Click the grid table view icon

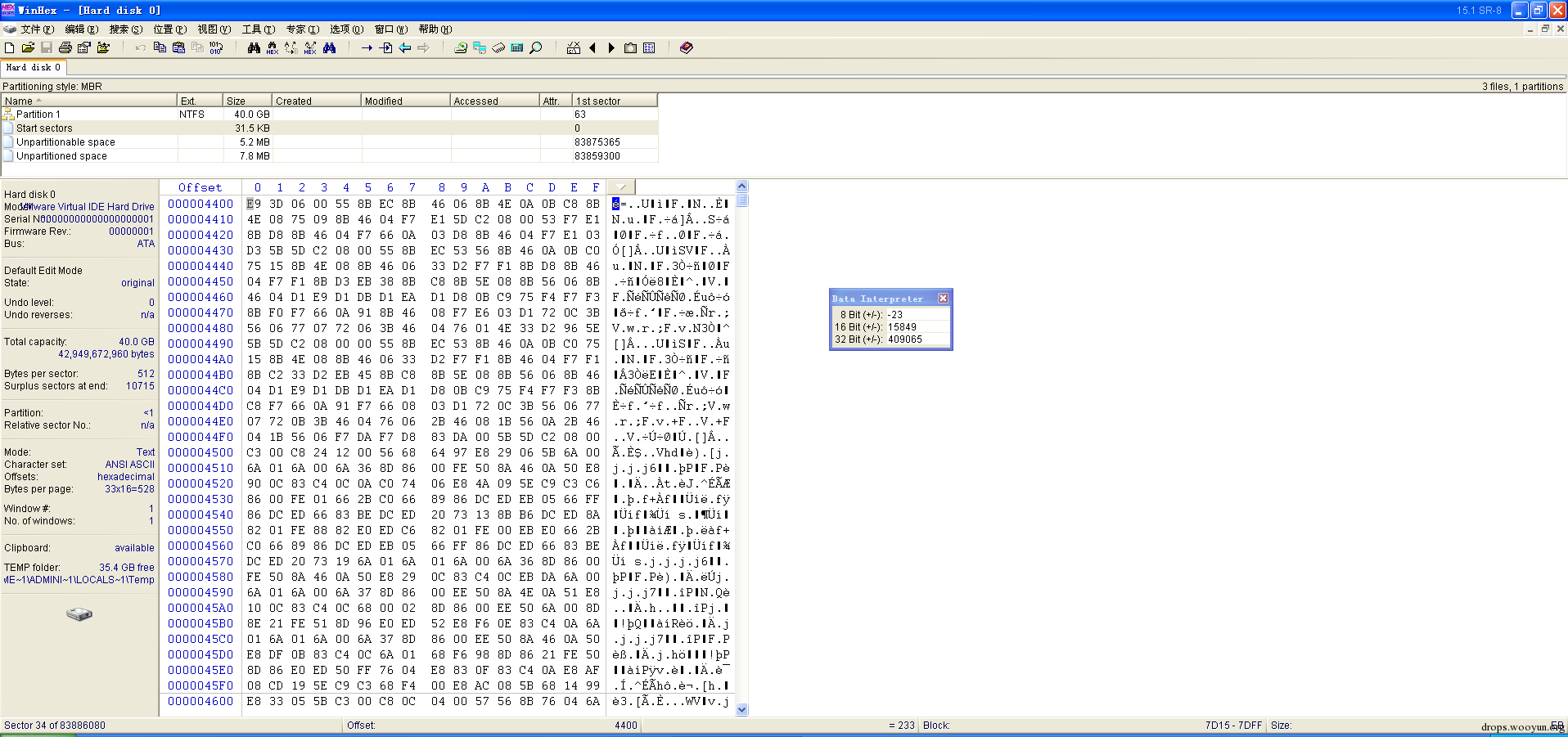pyautogui.click(x=649, y=48)
